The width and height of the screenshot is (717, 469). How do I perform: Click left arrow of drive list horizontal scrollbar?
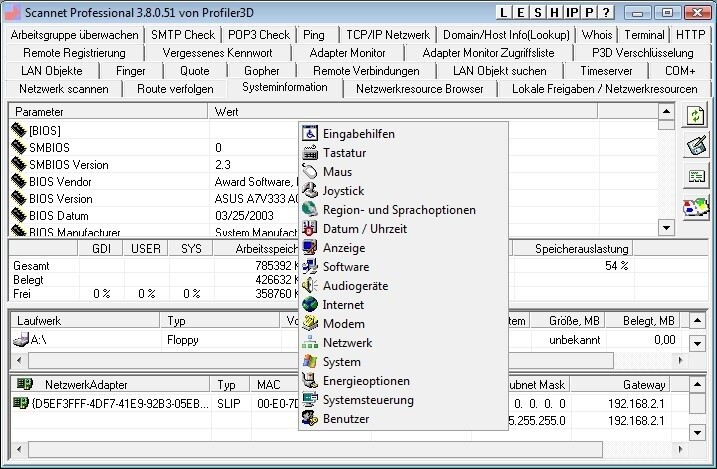pyautogui.click(x=19, y=360)
